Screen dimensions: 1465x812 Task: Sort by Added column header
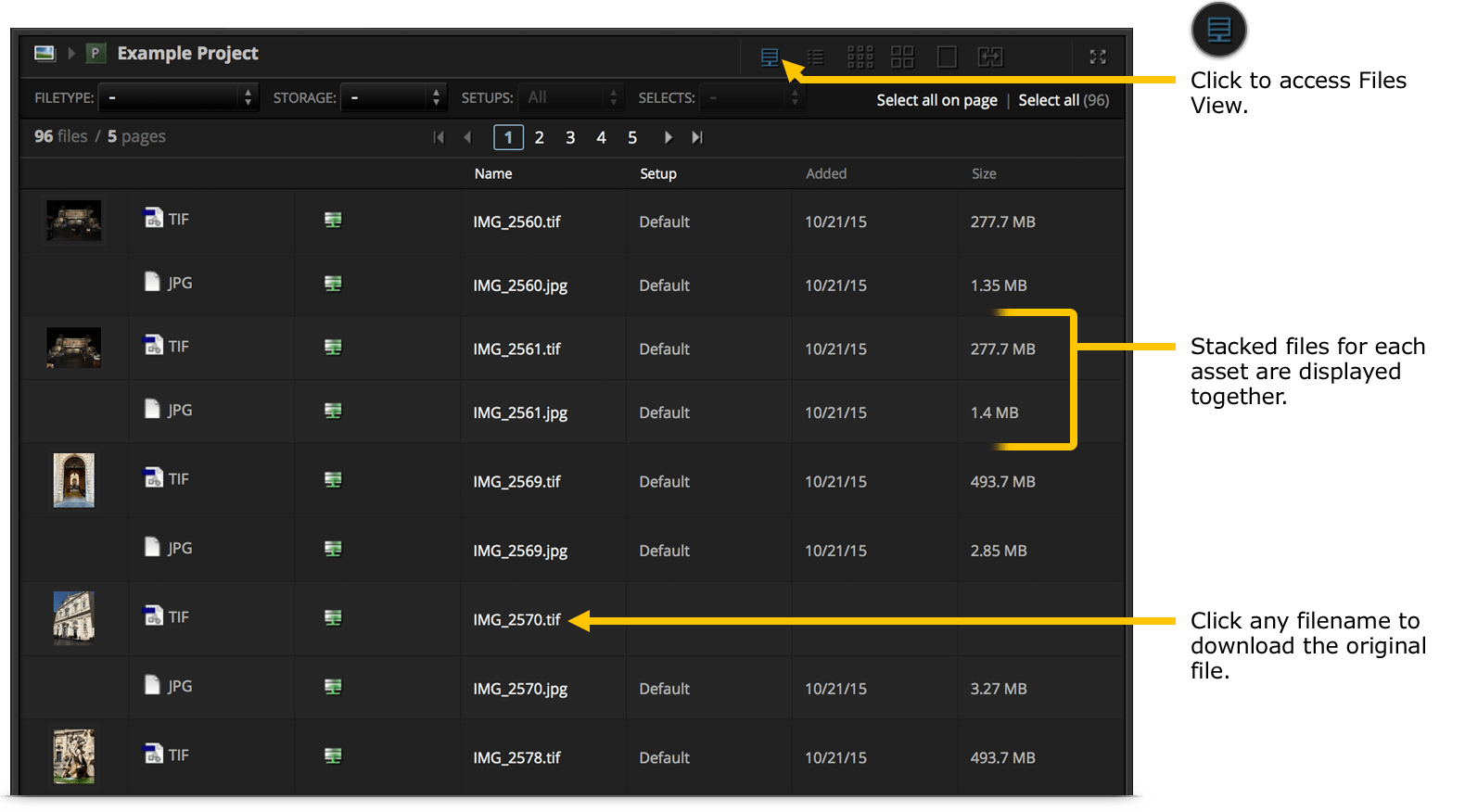pos(826,173)
